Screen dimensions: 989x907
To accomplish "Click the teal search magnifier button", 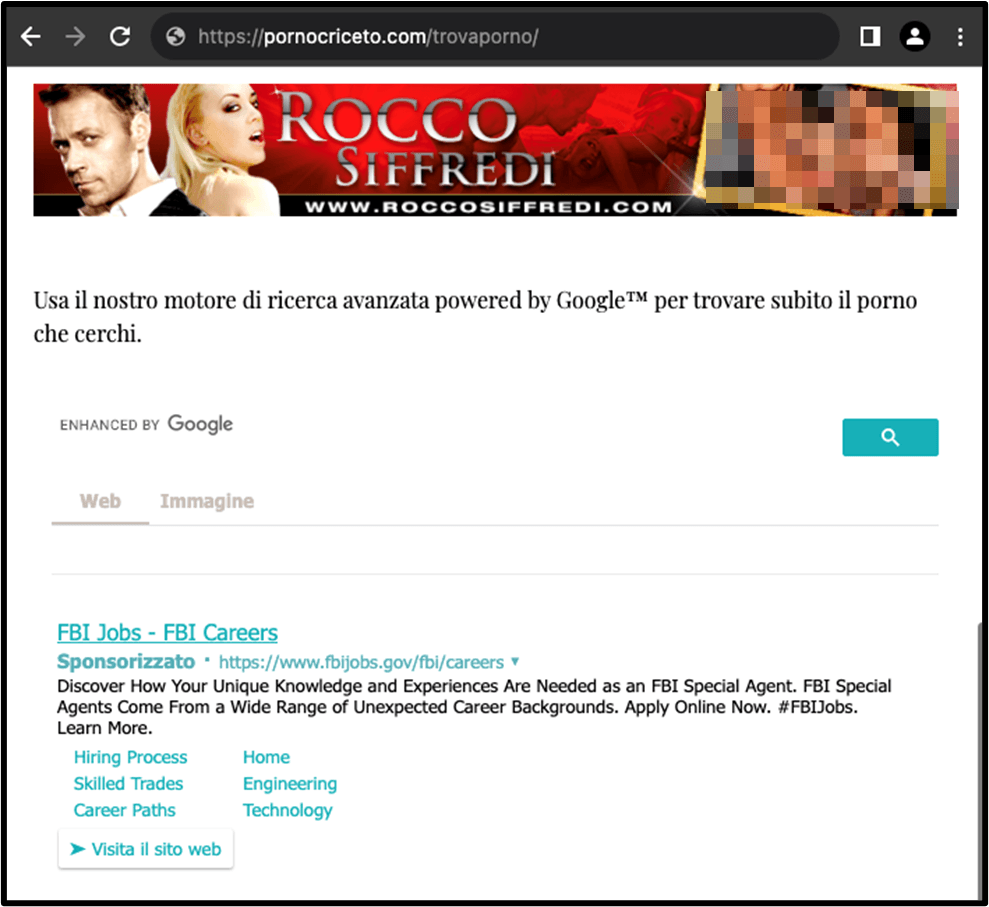I will [890, 437].
